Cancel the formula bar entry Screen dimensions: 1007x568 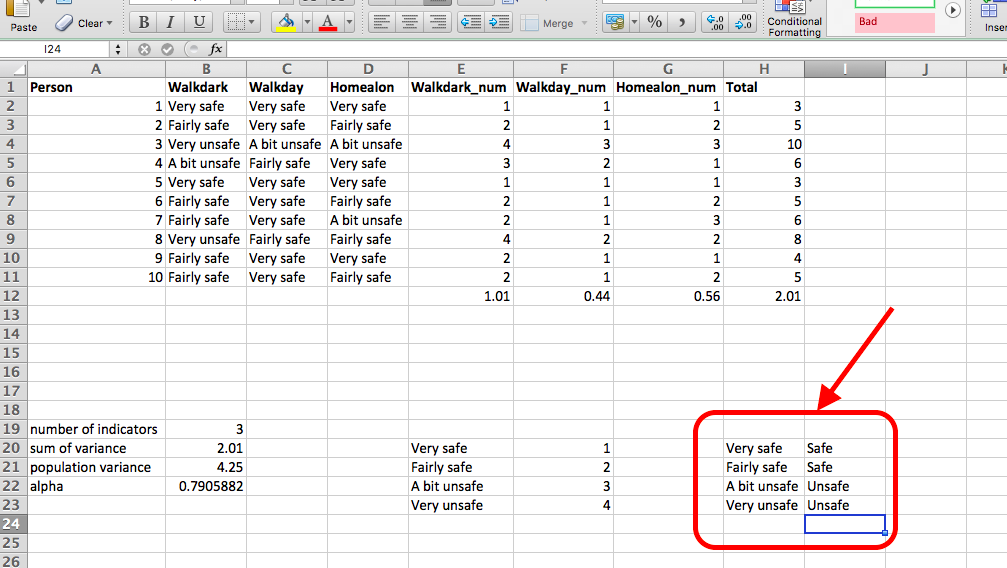[144, 49]
